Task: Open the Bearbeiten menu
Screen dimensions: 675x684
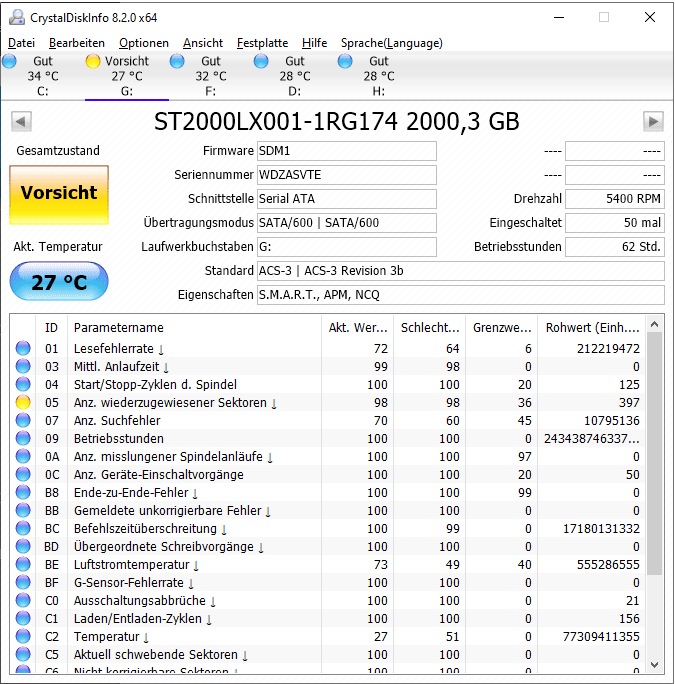Action: (x=77, y=43)
